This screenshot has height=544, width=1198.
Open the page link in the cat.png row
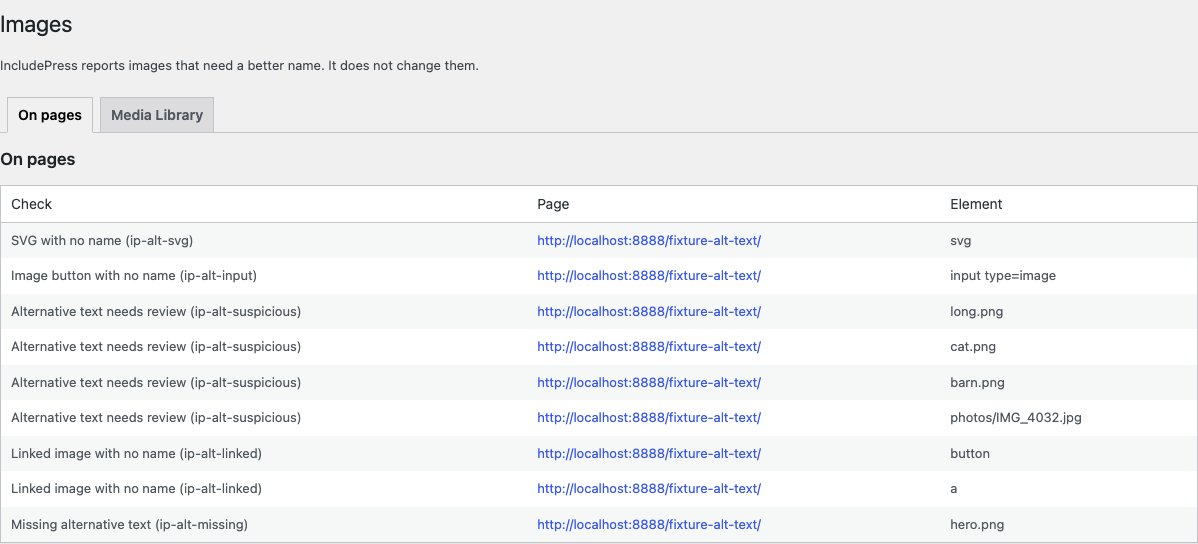(x=649, y=347)
